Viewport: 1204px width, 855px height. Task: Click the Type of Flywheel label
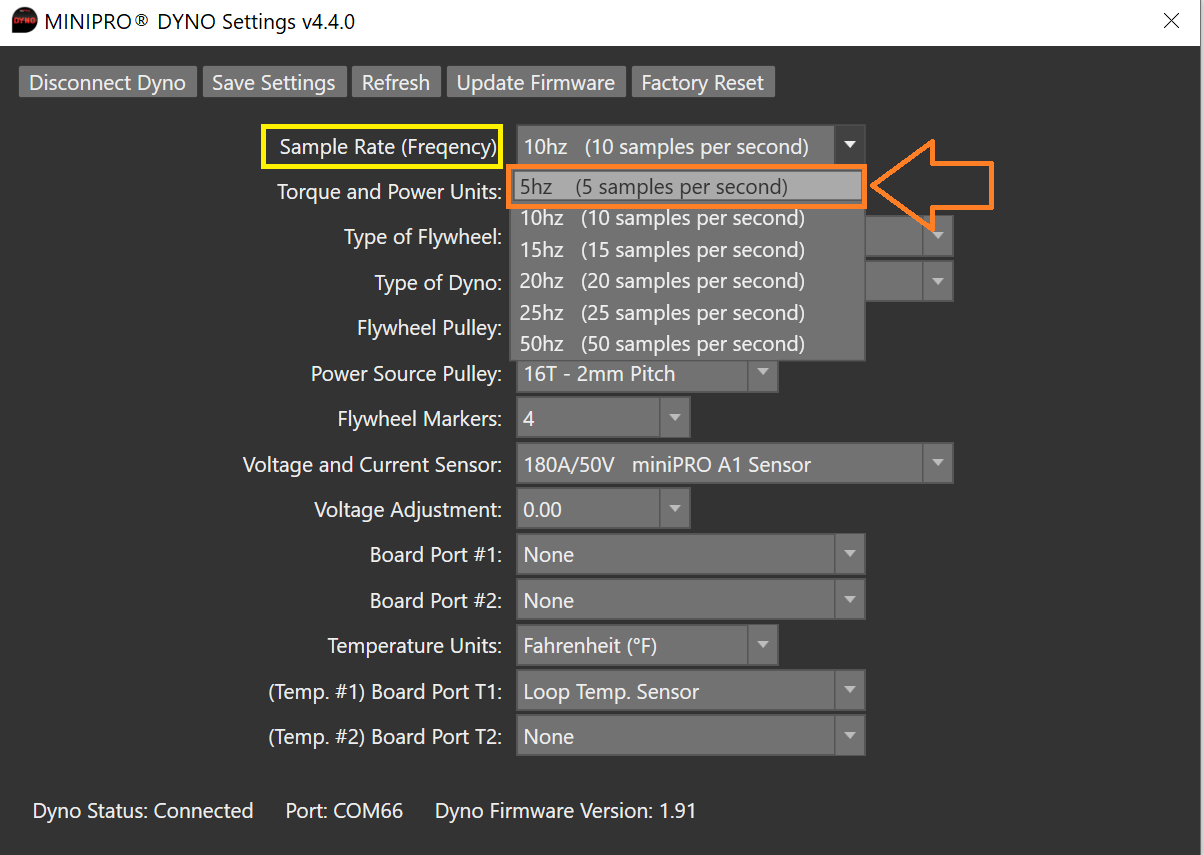(x=423, y=237)
